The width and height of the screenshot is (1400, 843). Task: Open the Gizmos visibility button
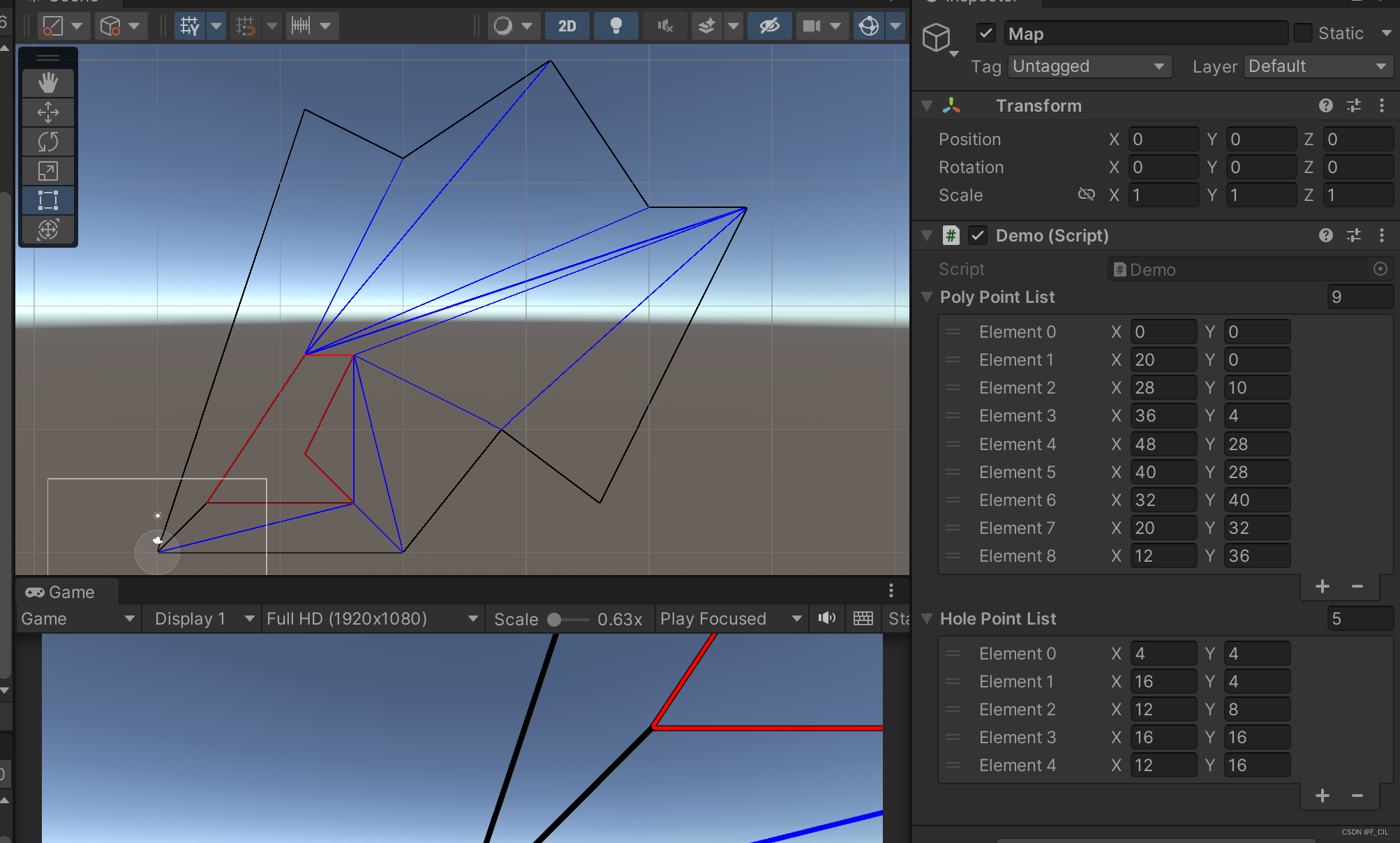click(x=868, y=27)
